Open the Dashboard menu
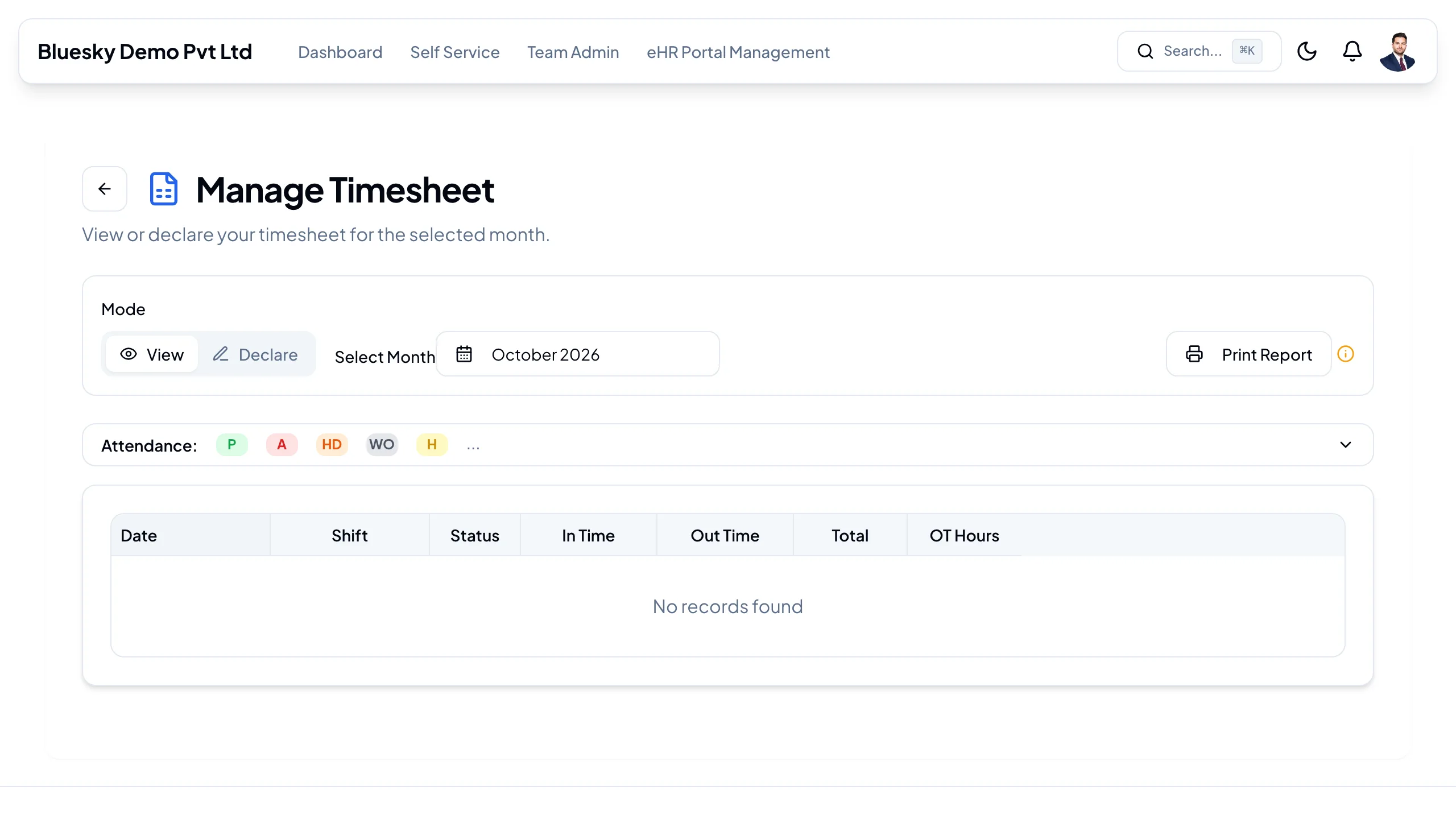Image resolution: width=1456 pixels, height=819 pixels. point(340,52)
